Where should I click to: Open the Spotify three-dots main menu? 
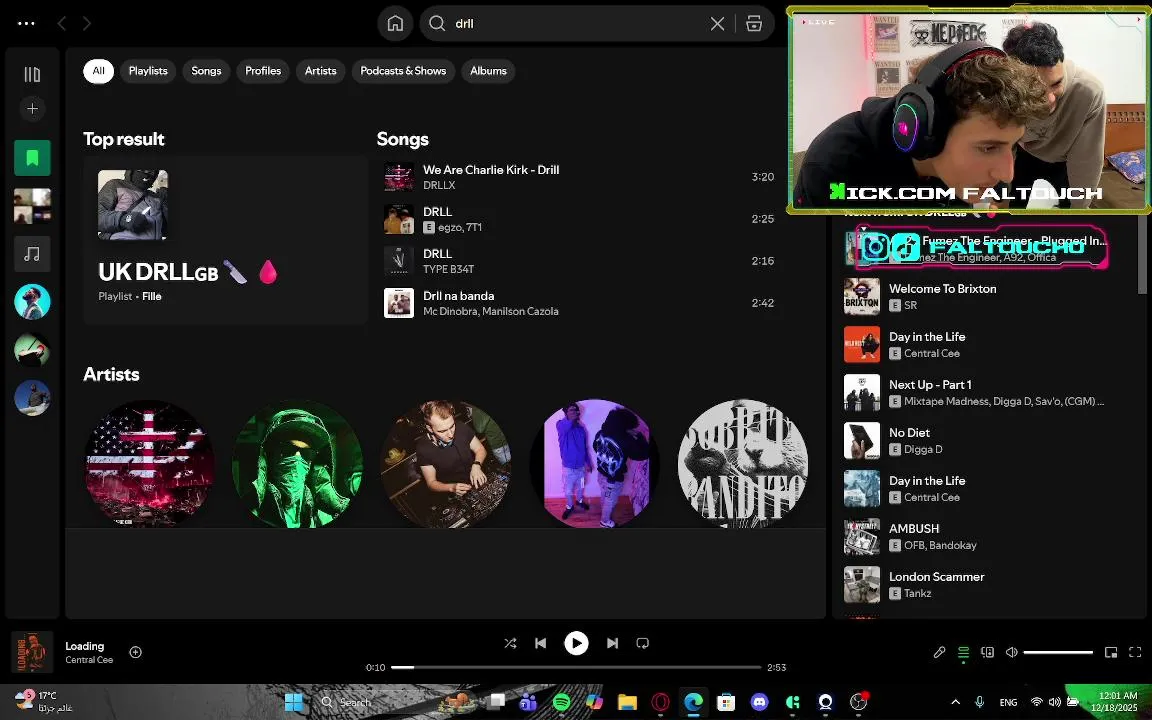26,24
